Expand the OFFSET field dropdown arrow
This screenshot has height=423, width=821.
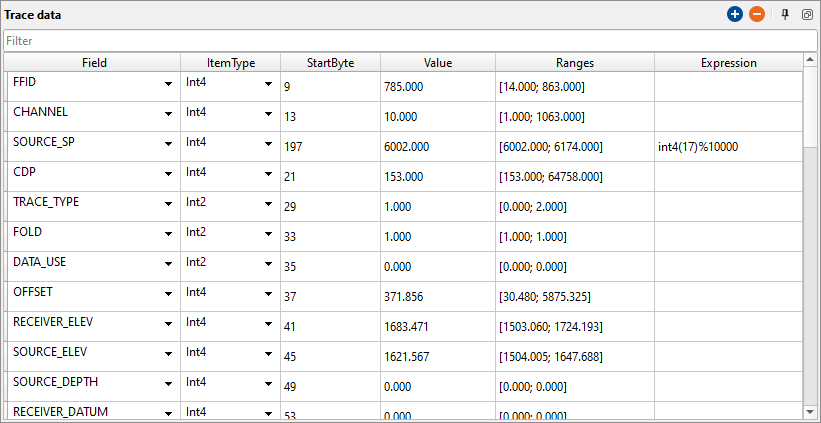(x=168, y=295)
